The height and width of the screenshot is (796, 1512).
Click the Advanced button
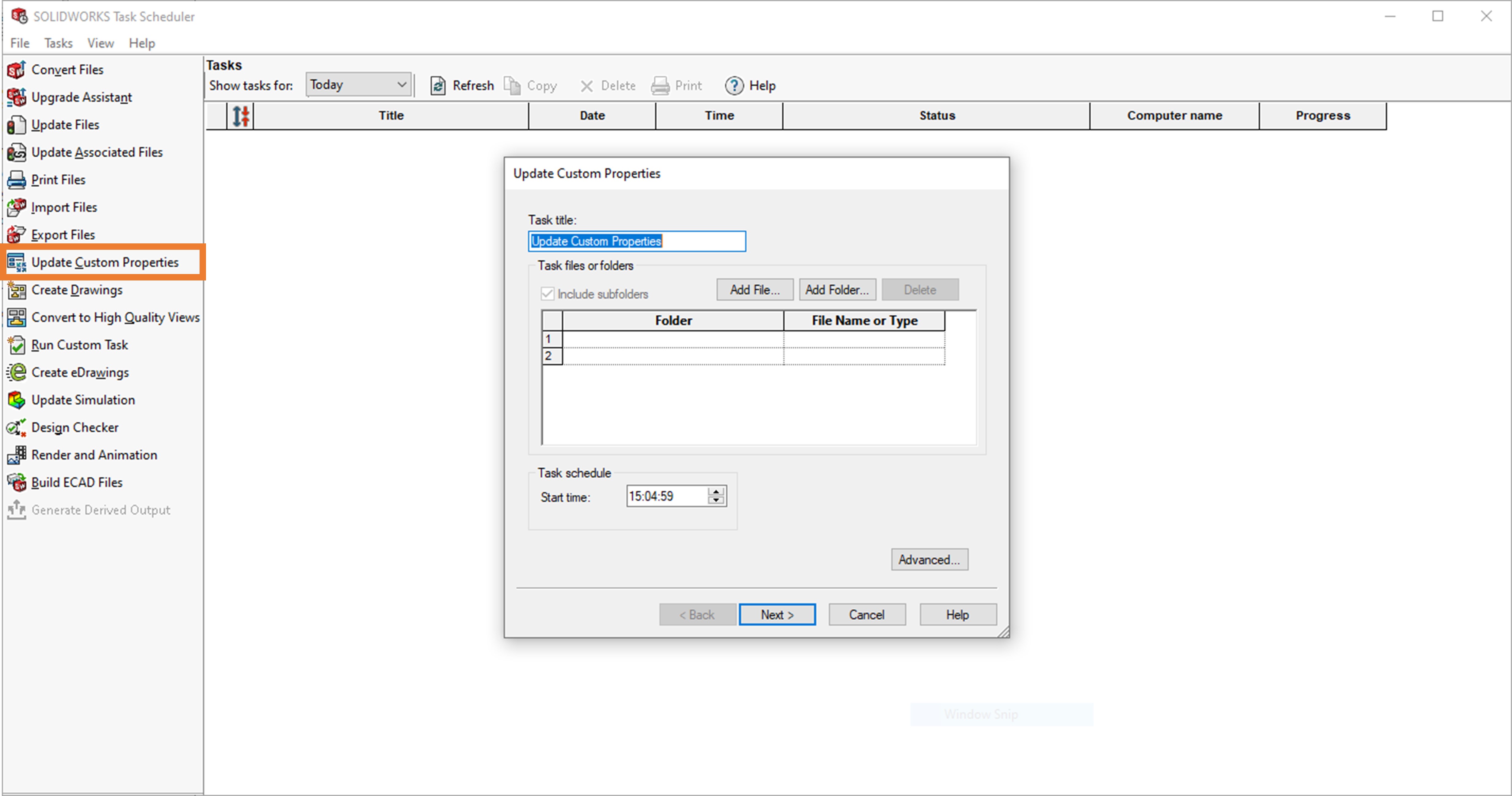(x=929, y=559)
